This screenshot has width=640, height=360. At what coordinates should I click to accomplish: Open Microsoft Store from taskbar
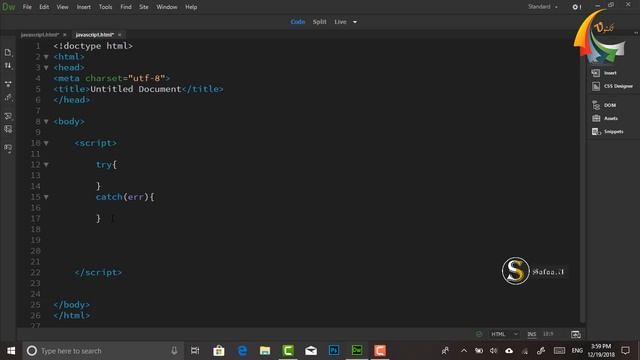click(219, 351)
